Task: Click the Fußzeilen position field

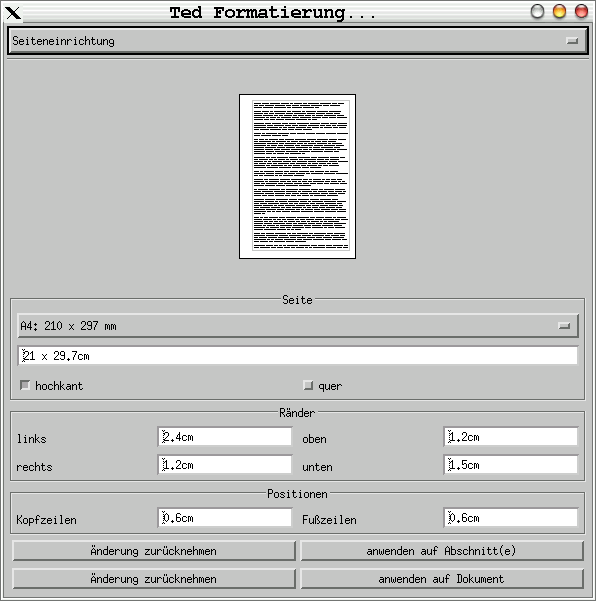Action: [511, 518]
